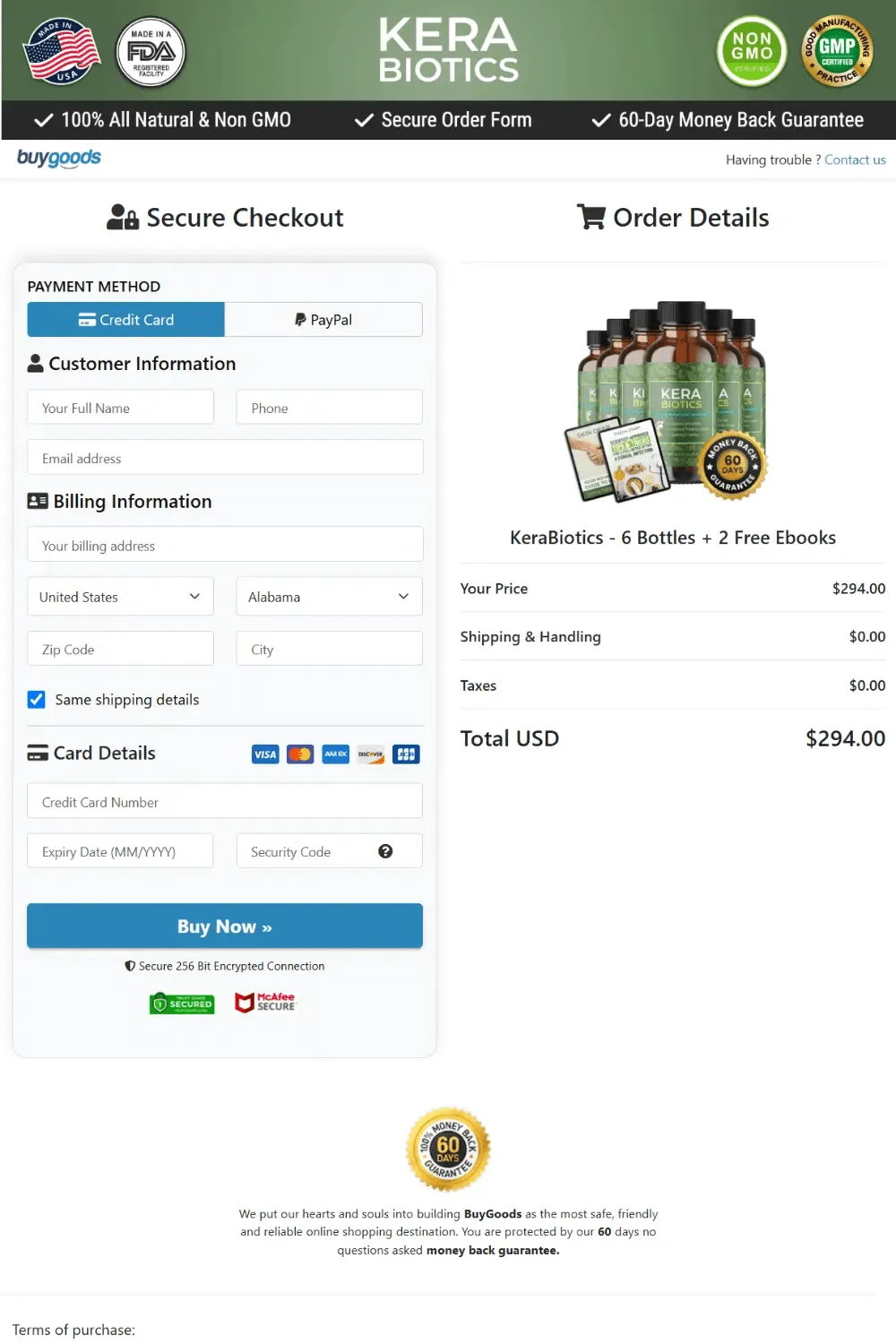Viewport: 896px width, 1344px height.
Task: Select the American Express icon
Action: 334,754
